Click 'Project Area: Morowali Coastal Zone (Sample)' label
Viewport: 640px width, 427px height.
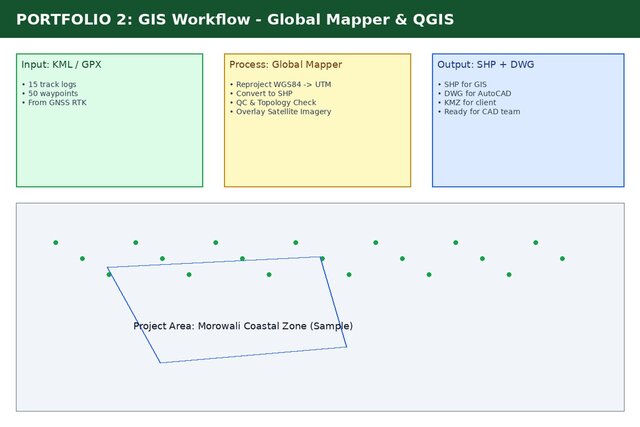pos(243,326)
